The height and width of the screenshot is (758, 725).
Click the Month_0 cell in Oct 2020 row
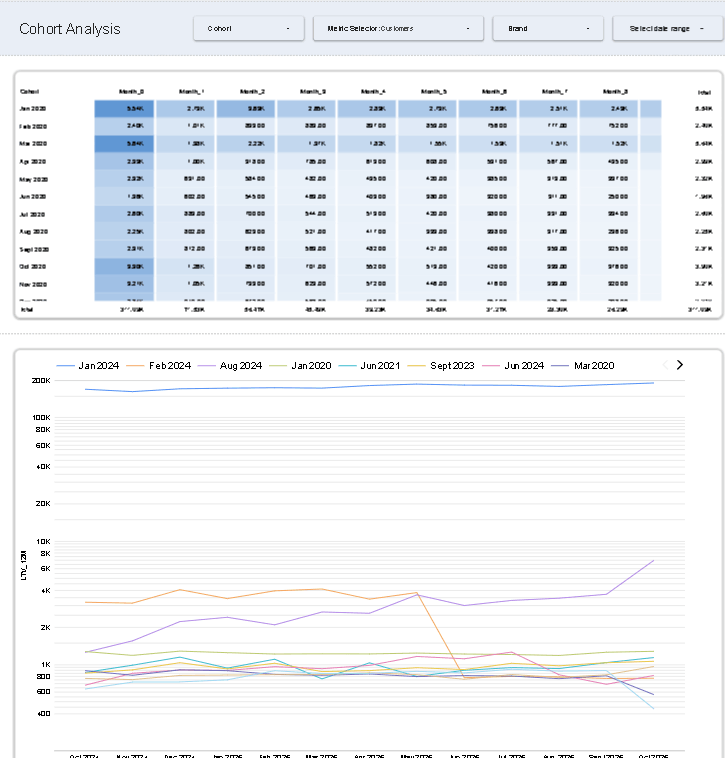(124, 267)
